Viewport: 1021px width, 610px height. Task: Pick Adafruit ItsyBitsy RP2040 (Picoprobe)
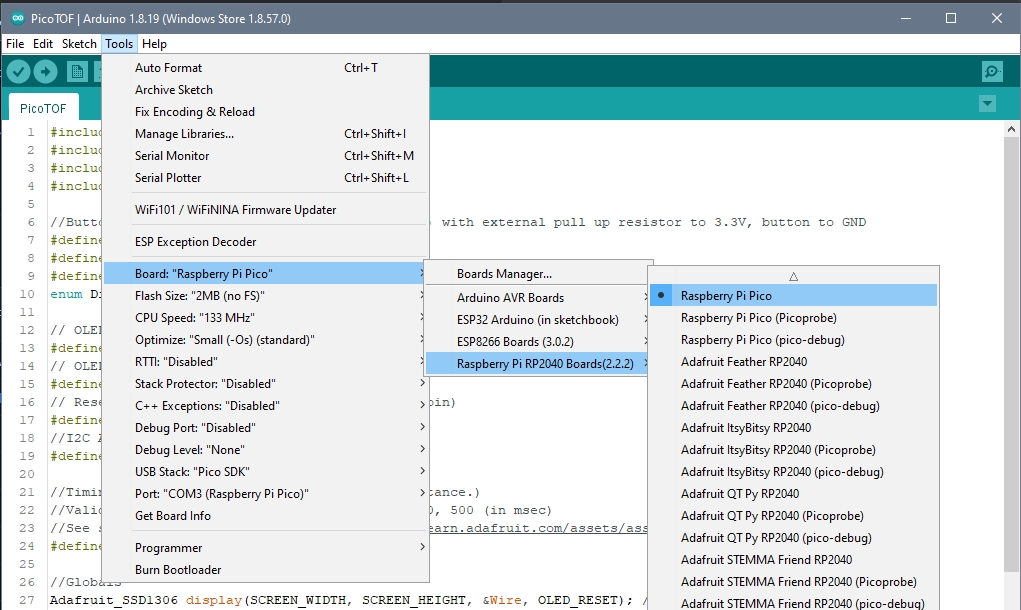(x=794, y=450)
